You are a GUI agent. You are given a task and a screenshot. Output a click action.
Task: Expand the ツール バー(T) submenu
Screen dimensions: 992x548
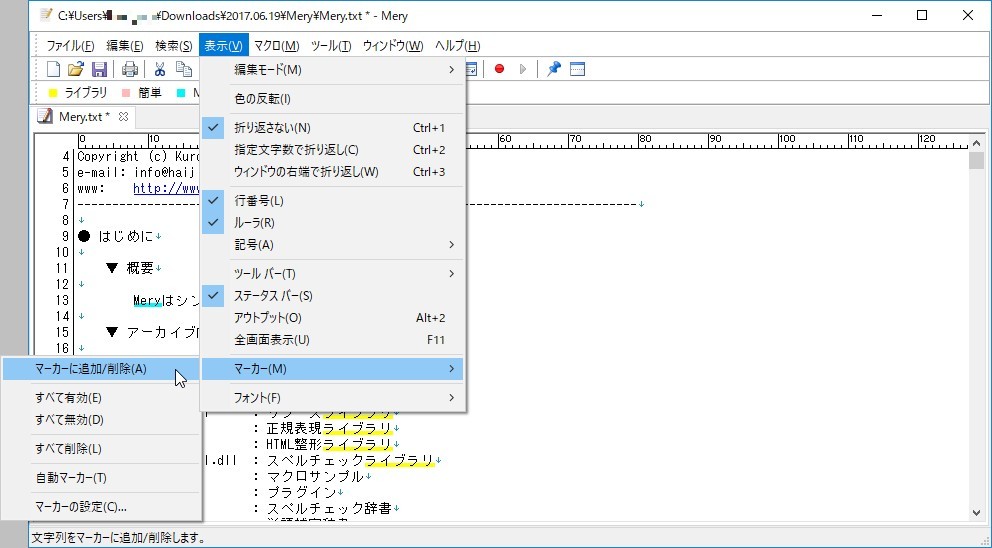click(x=332, y=273)
